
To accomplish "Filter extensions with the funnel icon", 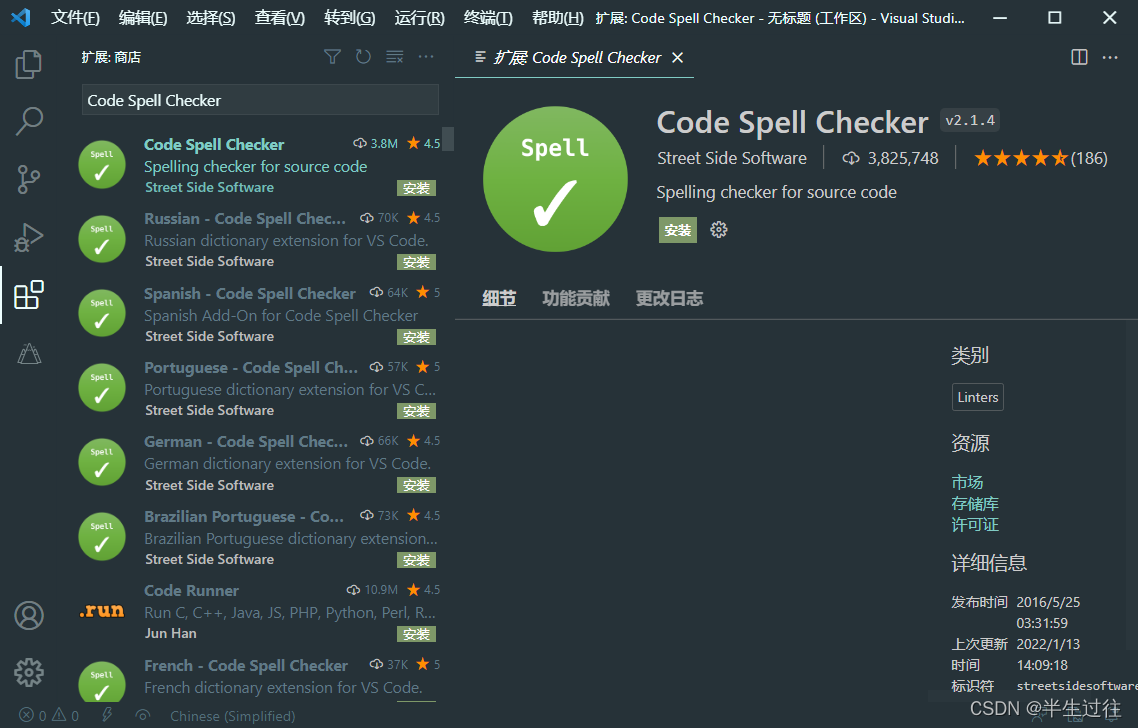I will (332, 57).
